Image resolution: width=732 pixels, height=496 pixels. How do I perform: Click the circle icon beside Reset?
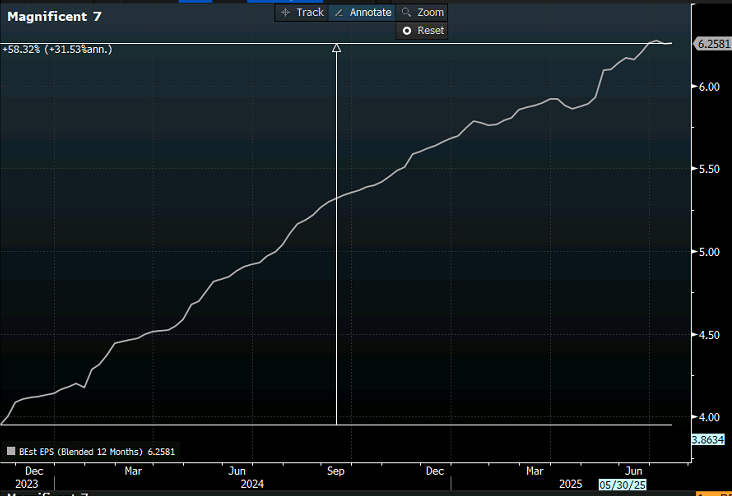[x=407, y=31]
